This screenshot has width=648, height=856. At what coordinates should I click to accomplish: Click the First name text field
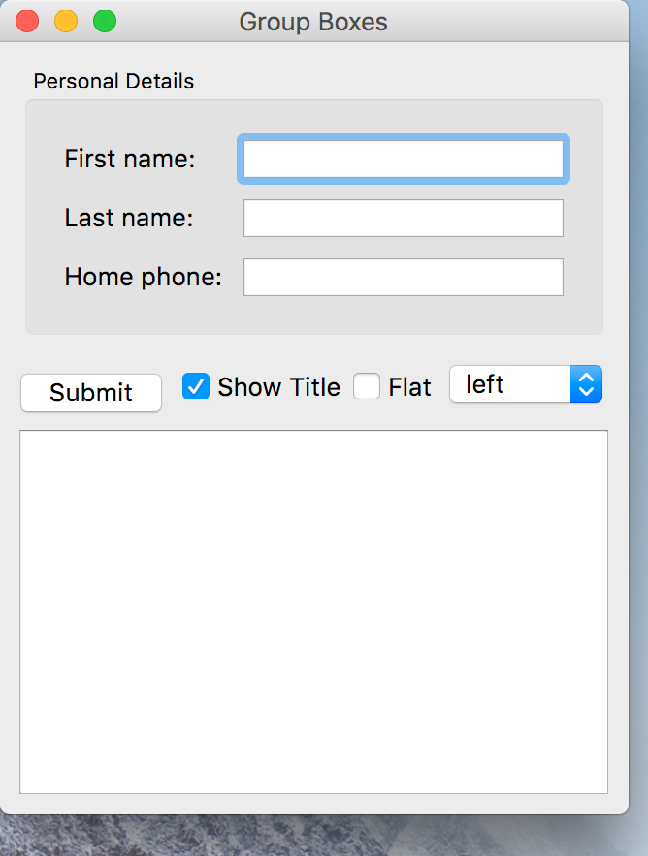click(x=403, y=159)
